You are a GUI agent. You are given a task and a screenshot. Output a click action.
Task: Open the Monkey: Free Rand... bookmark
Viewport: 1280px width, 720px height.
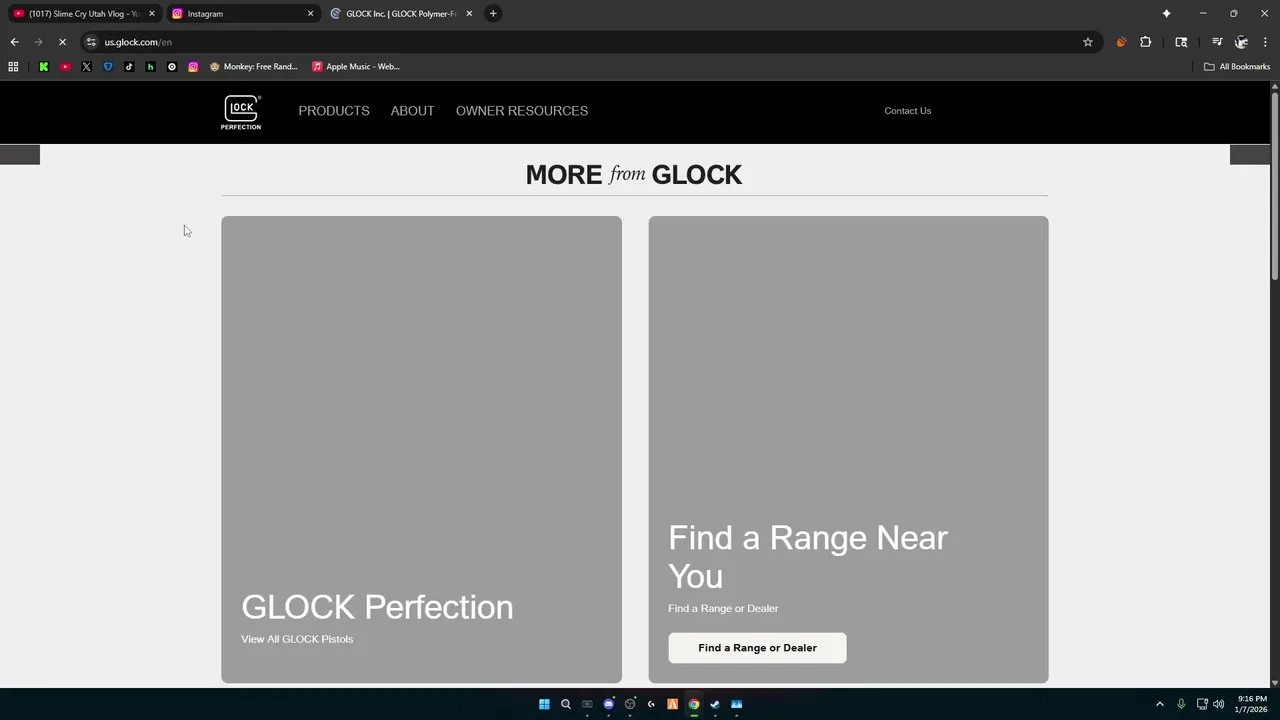click(x=254, y=67)
